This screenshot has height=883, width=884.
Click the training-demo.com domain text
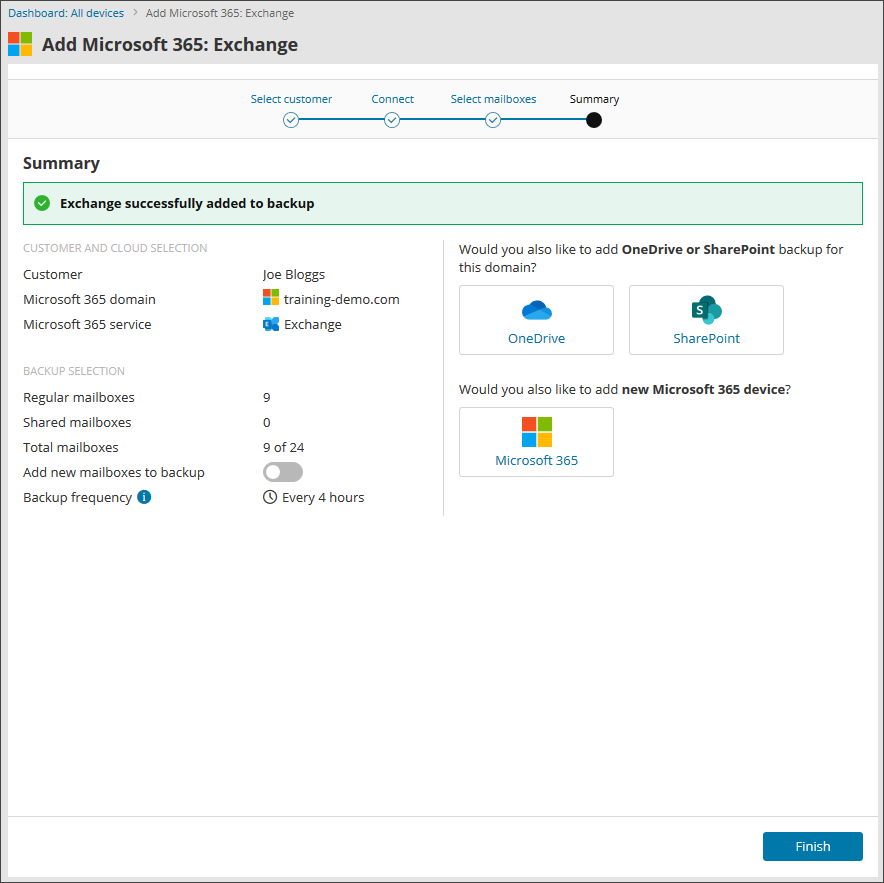tap(342, 299)
